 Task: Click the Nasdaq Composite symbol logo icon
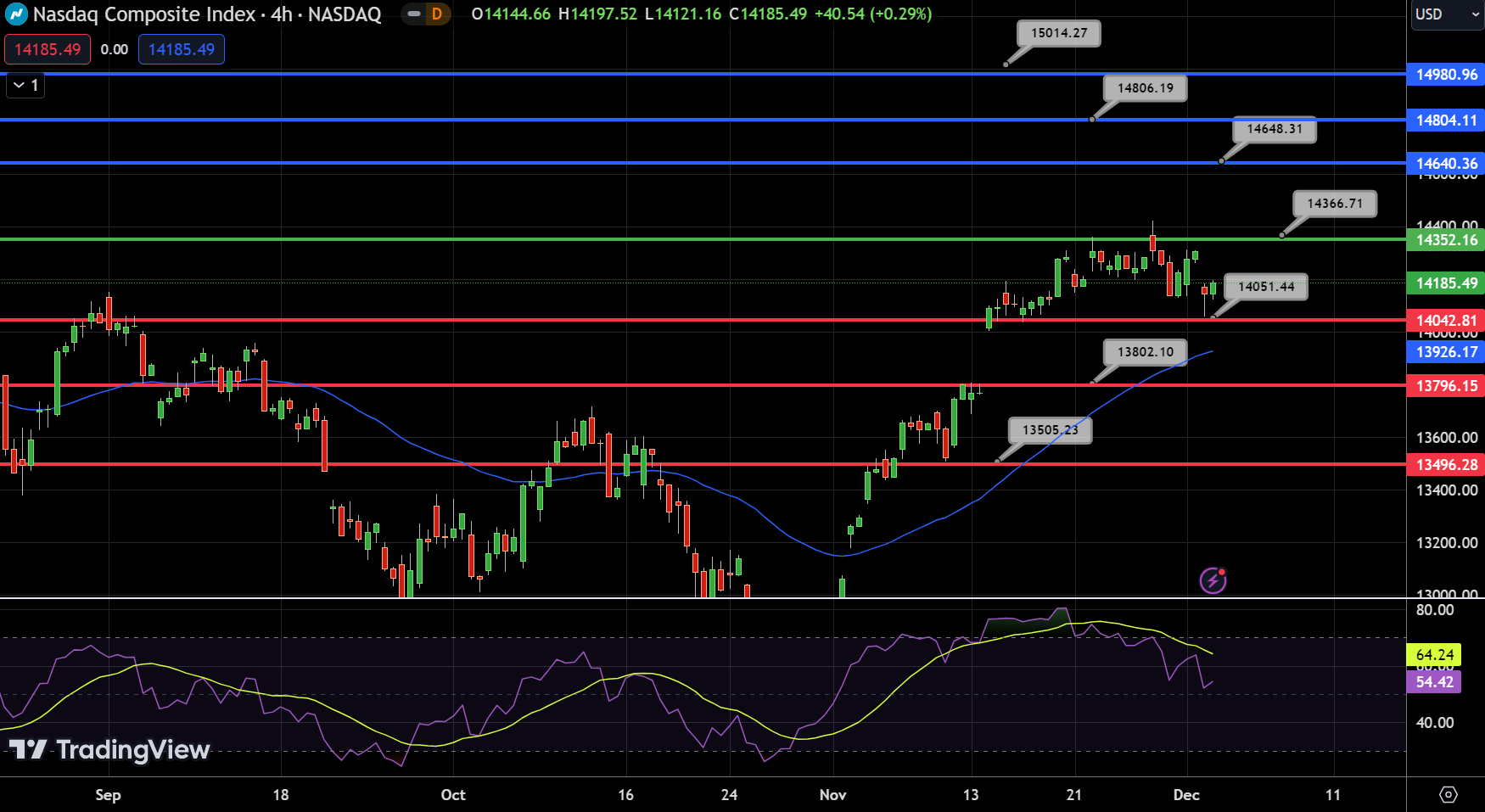(x=16, y=14)
